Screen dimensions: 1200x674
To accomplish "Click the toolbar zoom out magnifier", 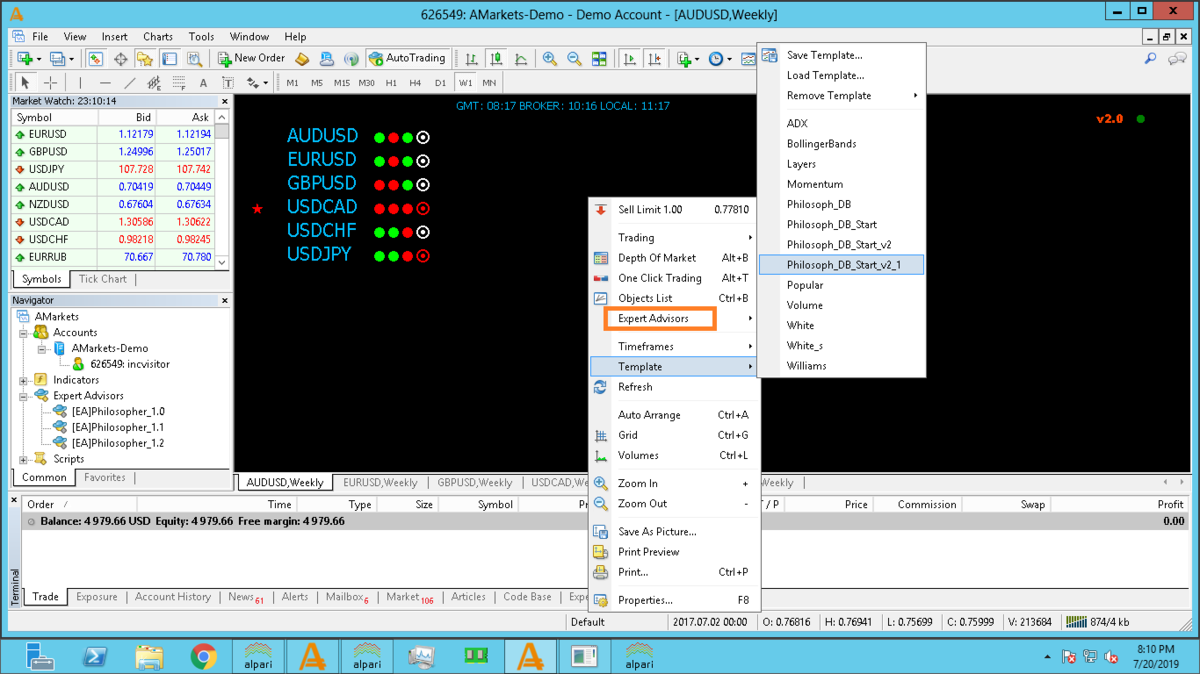I will tap(574, 59).
